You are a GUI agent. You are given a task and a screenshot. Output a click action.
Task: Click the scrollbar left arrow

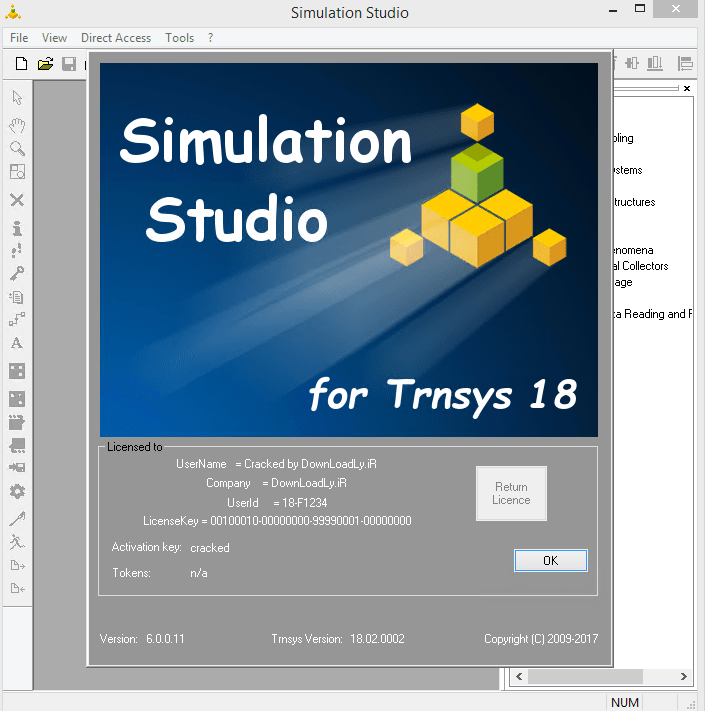coord(519,677)
